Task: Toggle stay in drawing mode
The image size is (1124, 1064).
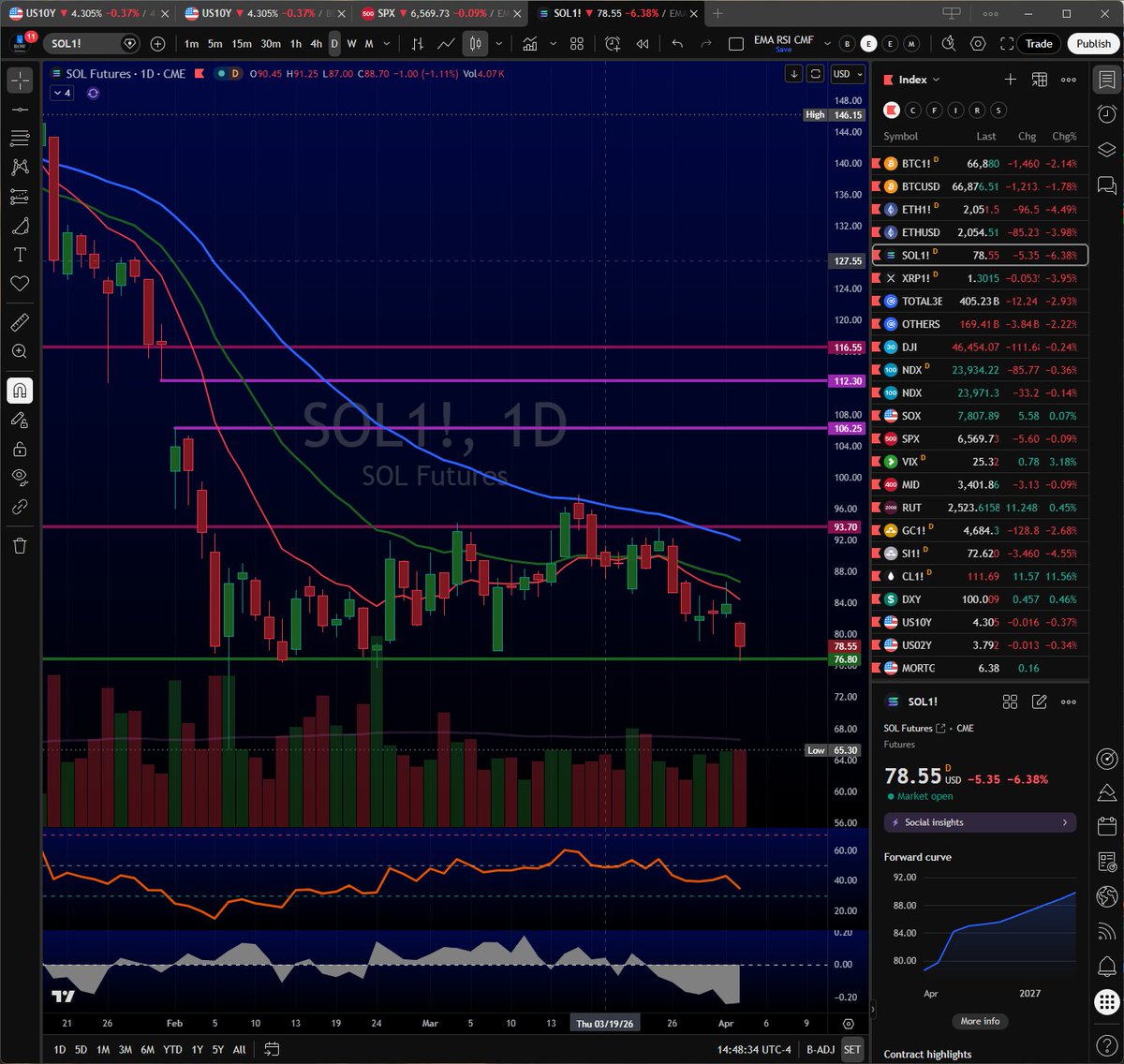Action: [20, 420]
